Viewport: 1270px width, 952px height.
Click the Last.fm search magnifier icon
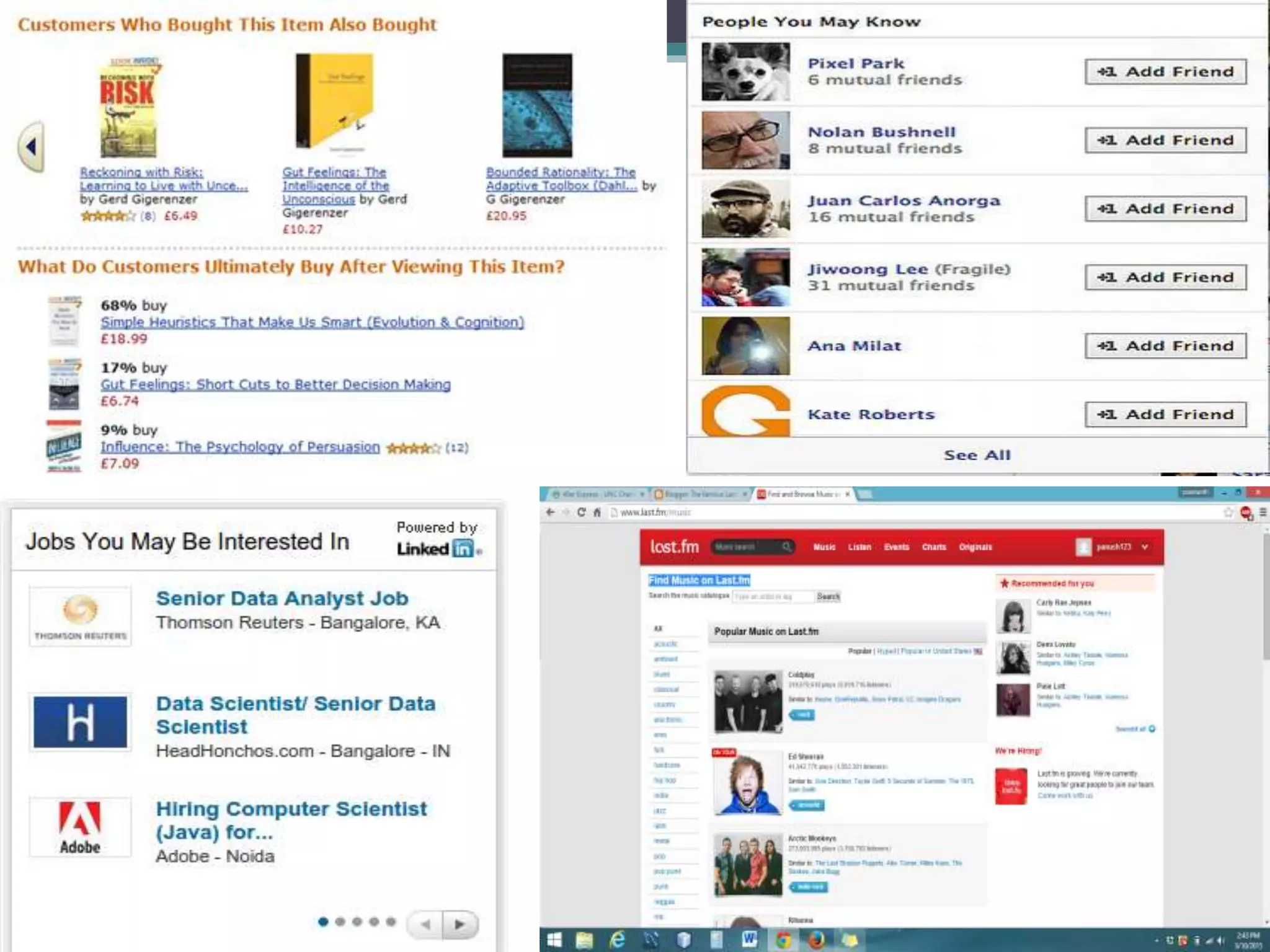tap(786, 547)
